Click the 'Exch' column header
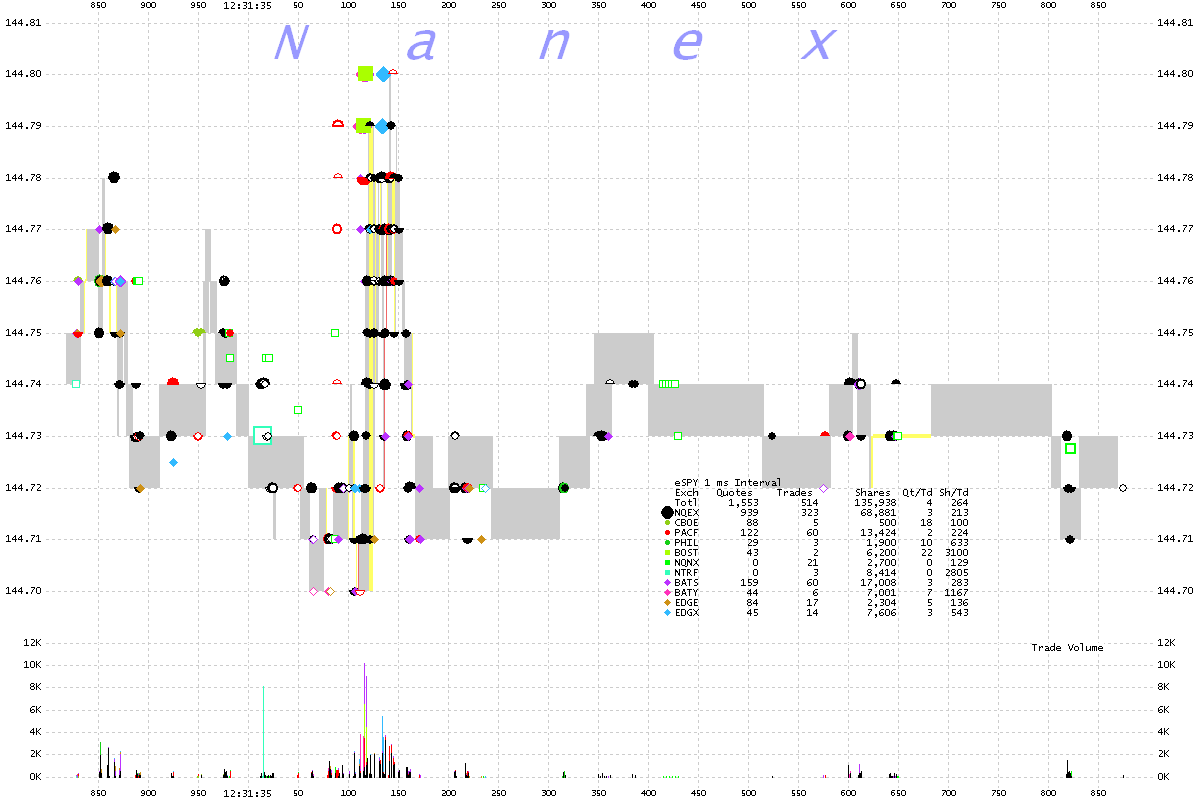1200x800 pixels. pyautogui.click(x=687, y=493)
